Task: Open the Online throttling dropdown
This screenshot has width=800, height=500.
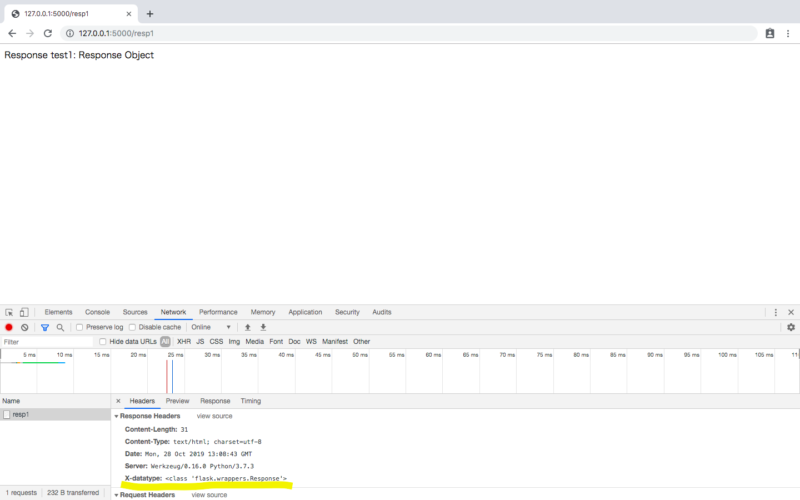Action: pyautogui.click(x=210, y=327)
